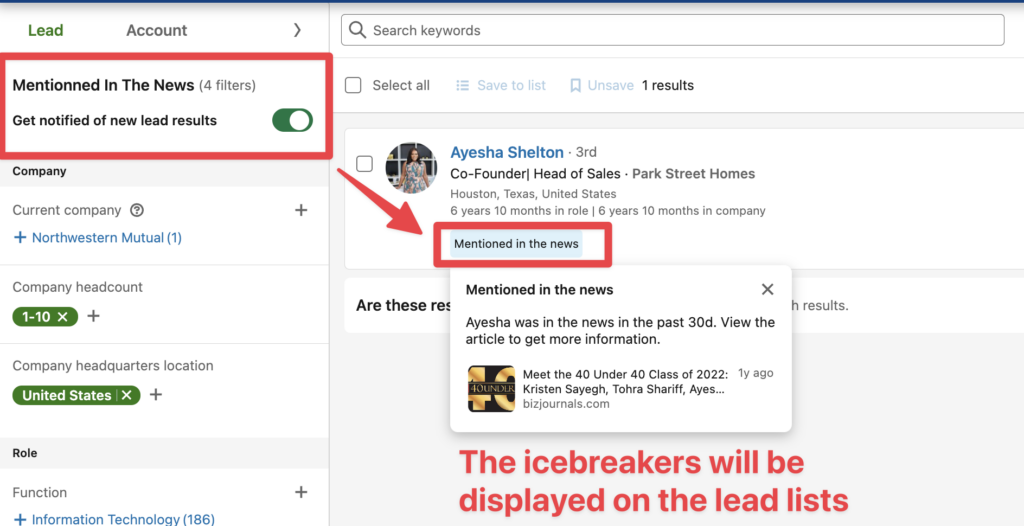Screen dimensions: 1024x526
Task: Select Ayesha Shelton's lead checkbox
Action: 364,163
